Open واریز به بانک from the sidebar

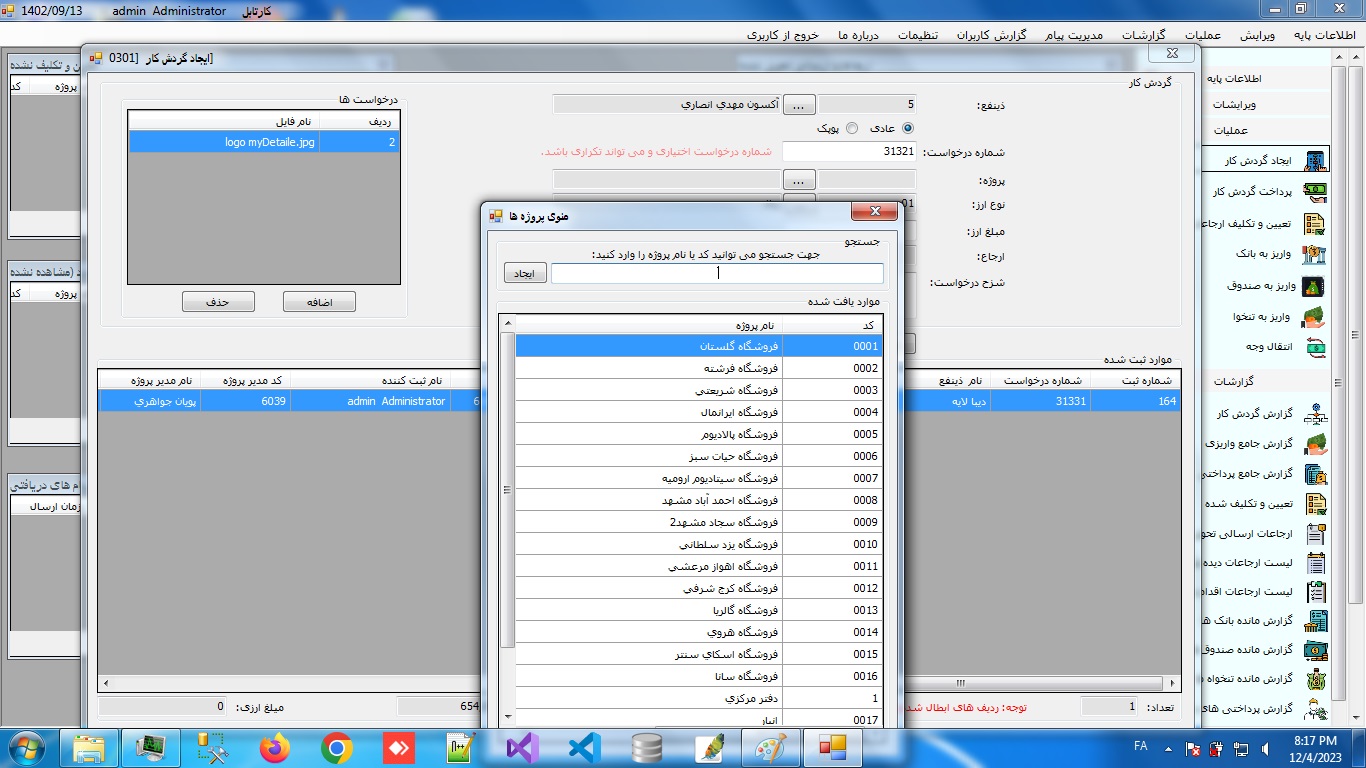pos(1315,254)
